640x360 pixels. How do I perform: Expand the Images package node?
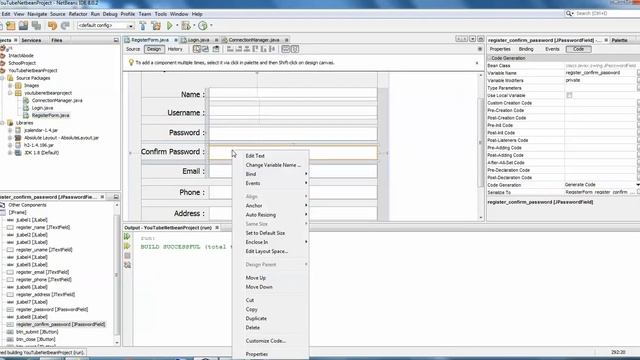click(10, 86)
